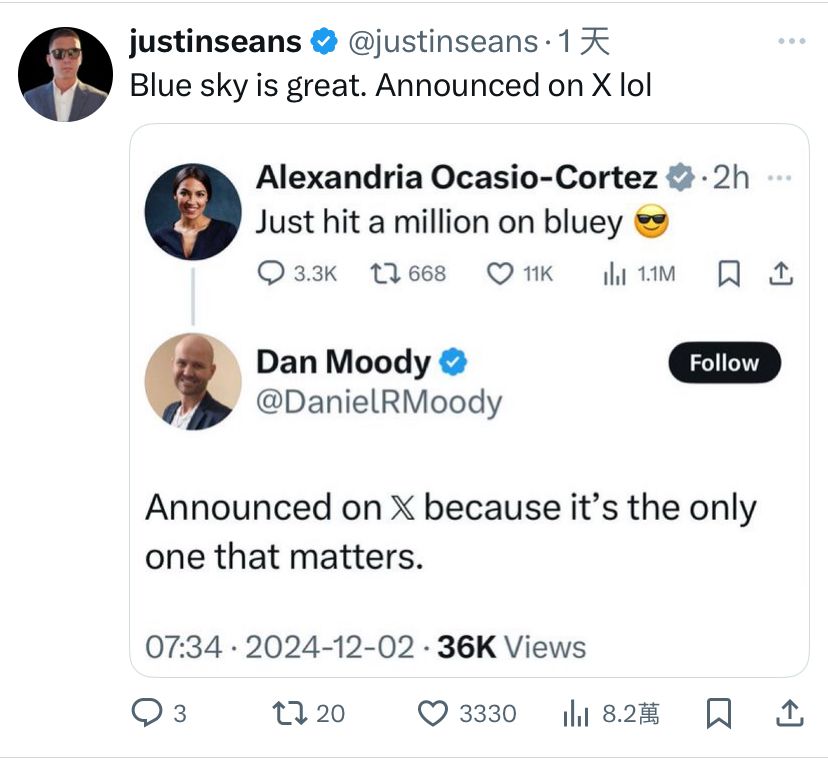Open three-dot menu on AOC's post

(x=777, y=178)
